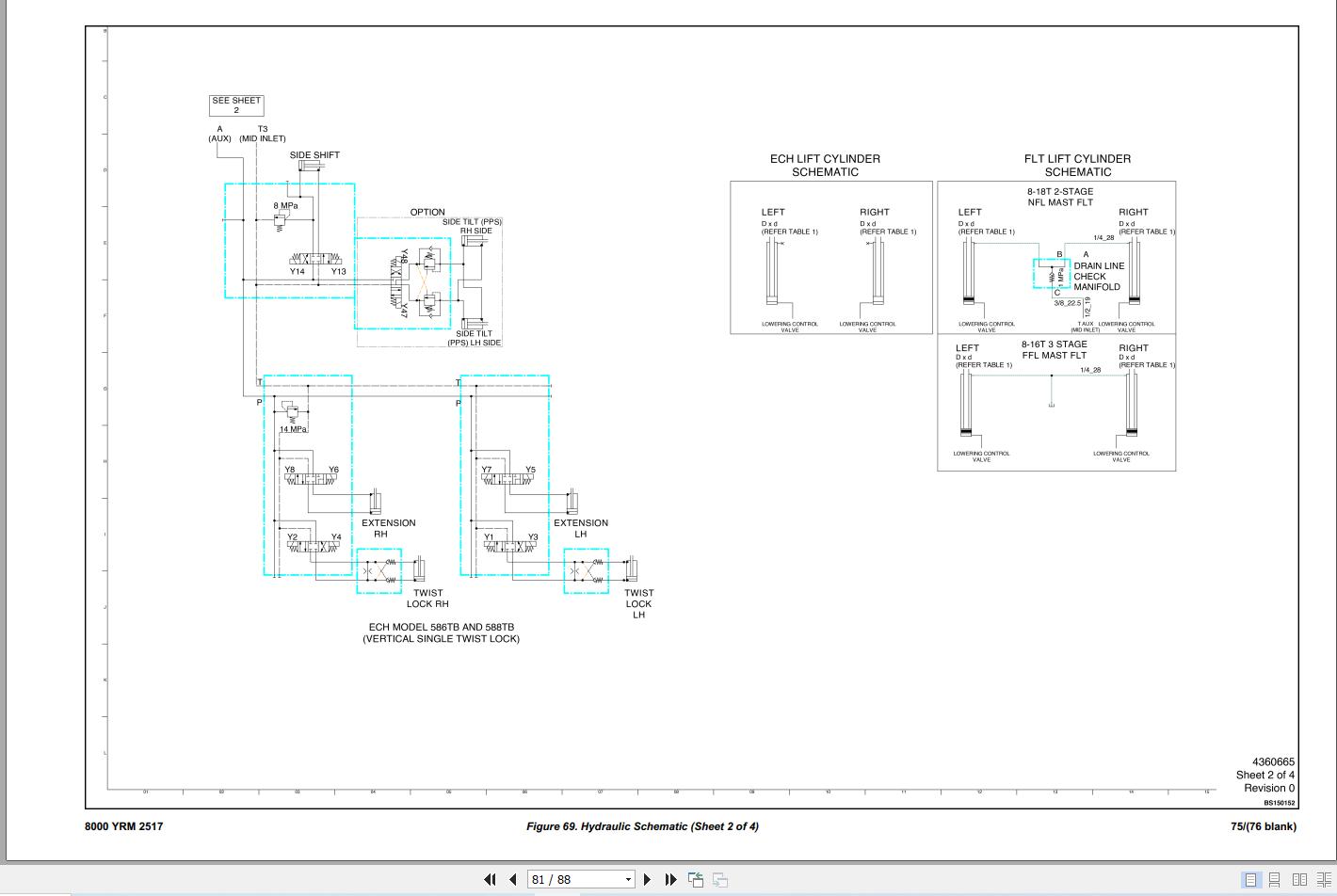Click the OPTION label
The height and width of the screenshot is (896, 1337).
tap(427, 212)
